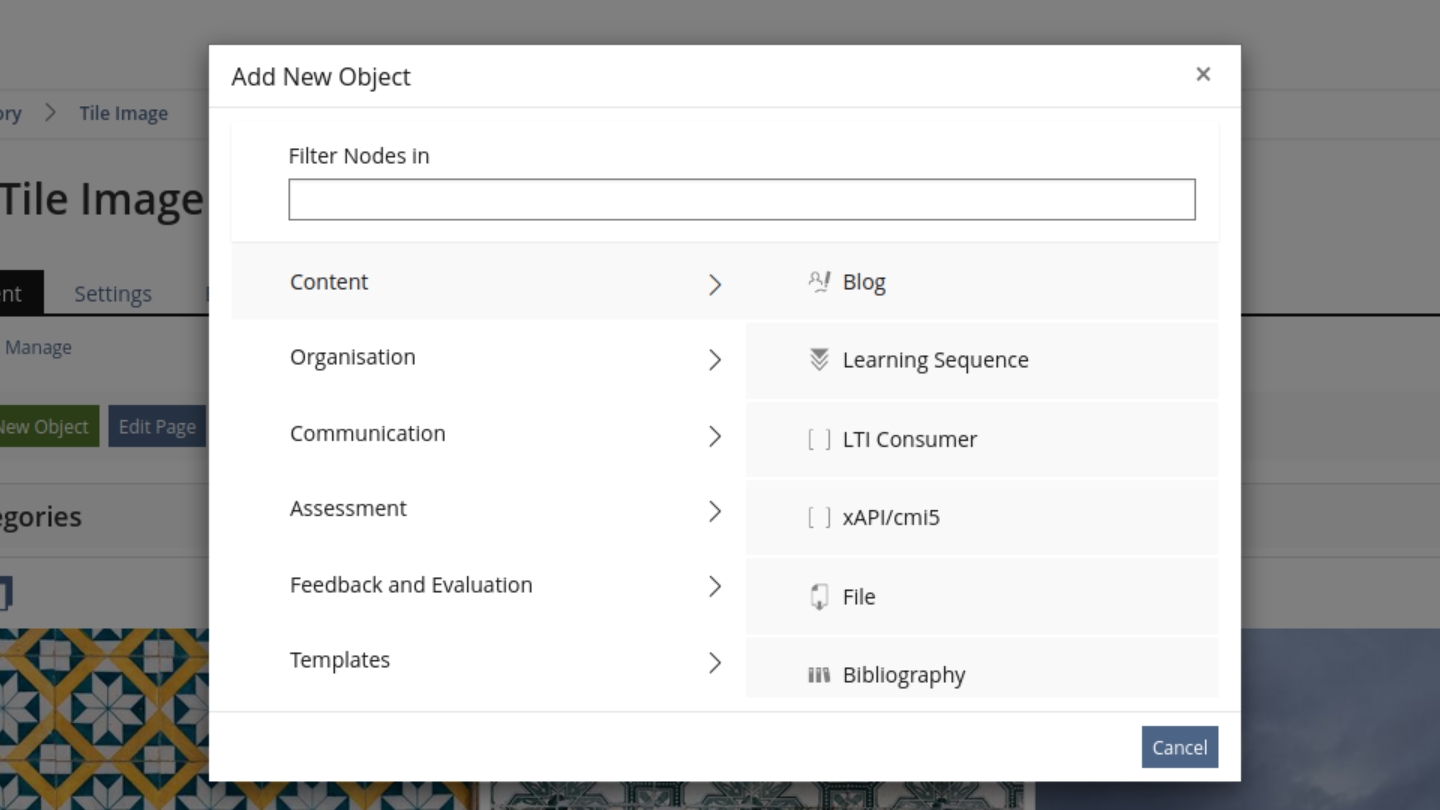
Task: Select the Blog object type
Action: point(863,282)
